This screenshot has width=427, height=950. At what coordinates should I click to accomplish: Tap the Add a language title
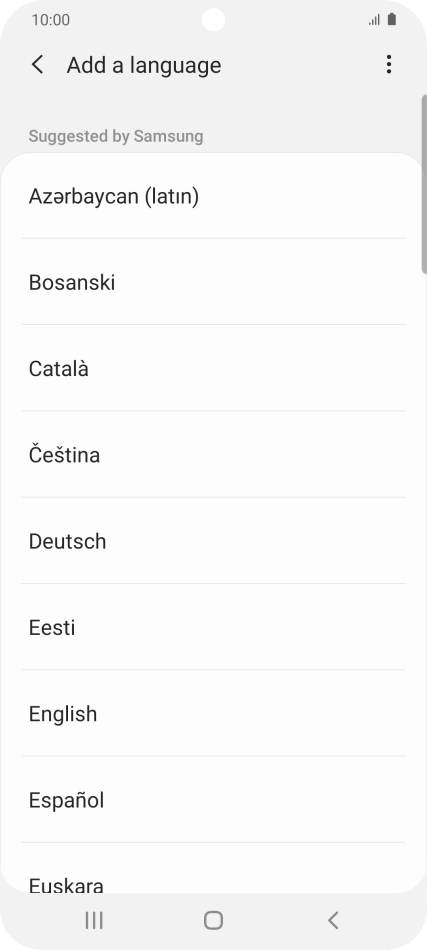point(144,65)
